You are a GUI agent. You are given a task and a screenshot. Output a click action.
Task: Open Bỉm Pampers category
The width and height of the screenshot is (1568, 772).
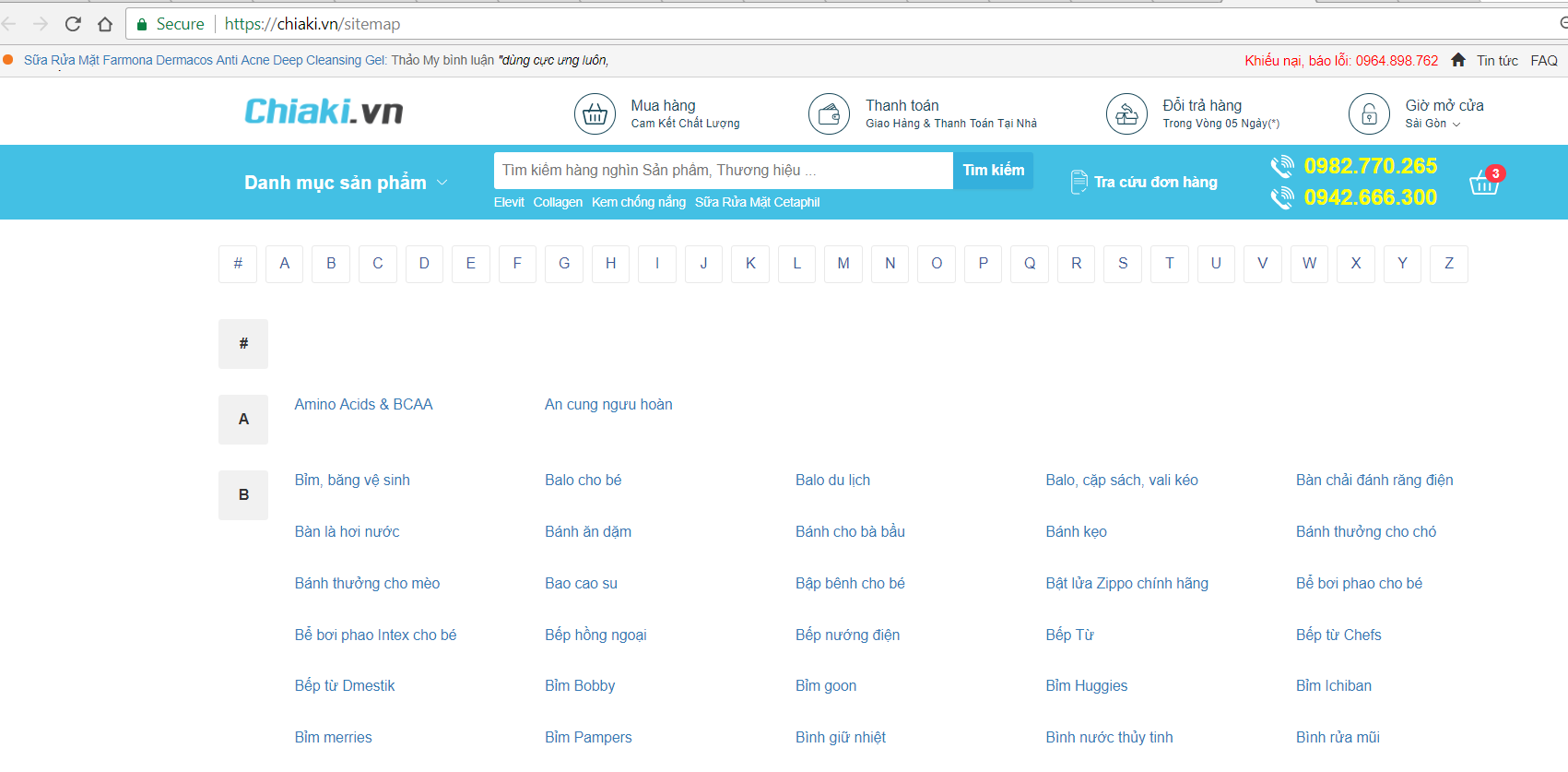[x=588, y=738]
